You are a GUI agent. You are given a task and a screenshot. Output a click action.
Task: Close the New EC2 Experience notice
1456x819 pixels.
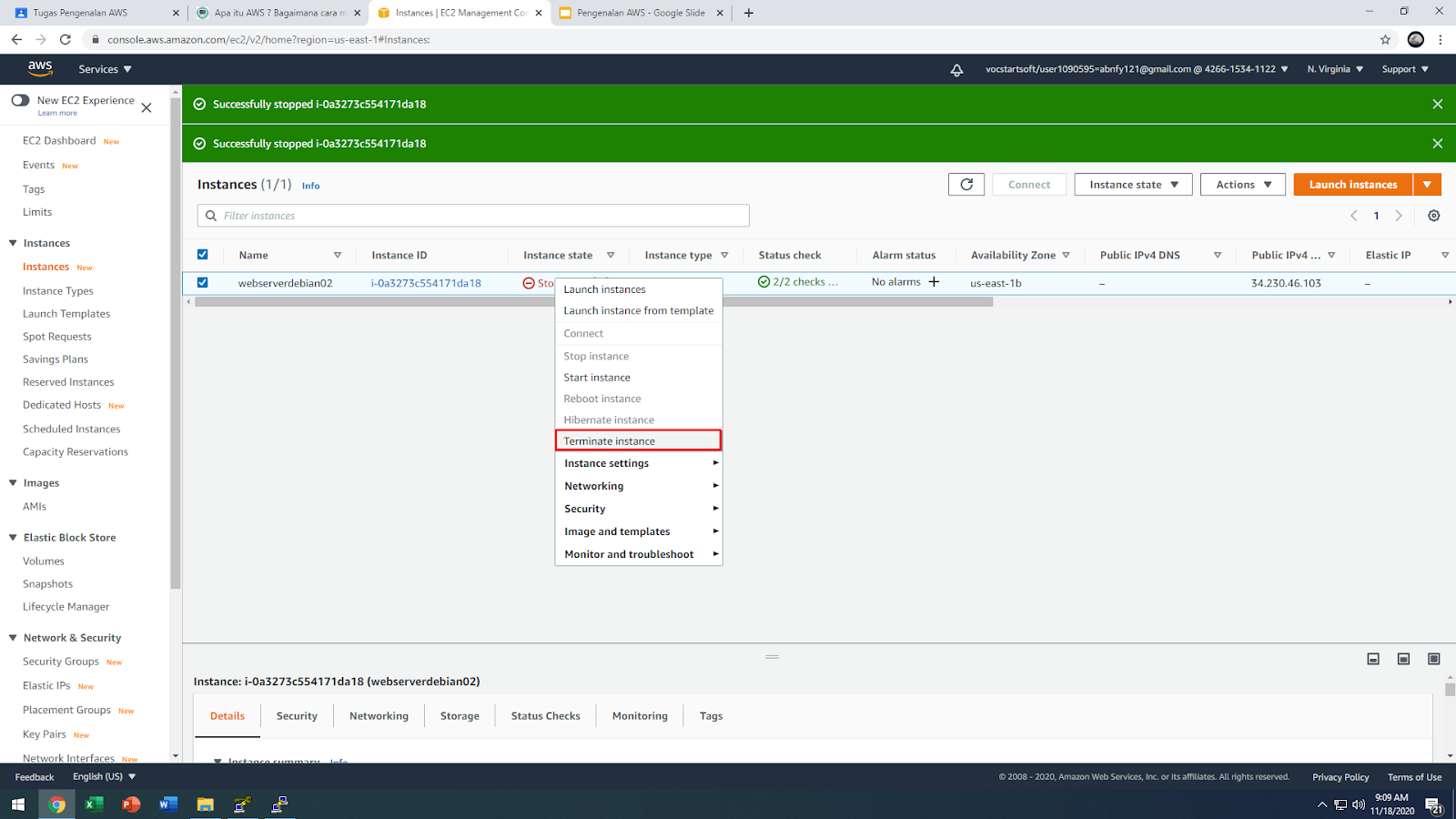(147, 107)
